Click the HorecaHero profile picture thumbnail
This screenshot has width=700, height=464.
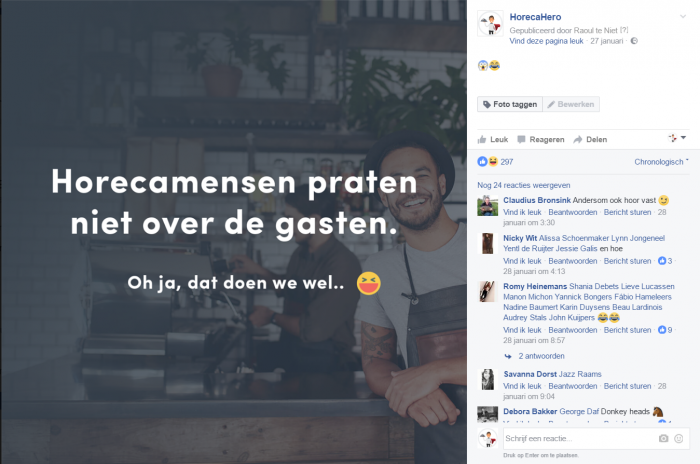tap(490, 23)
